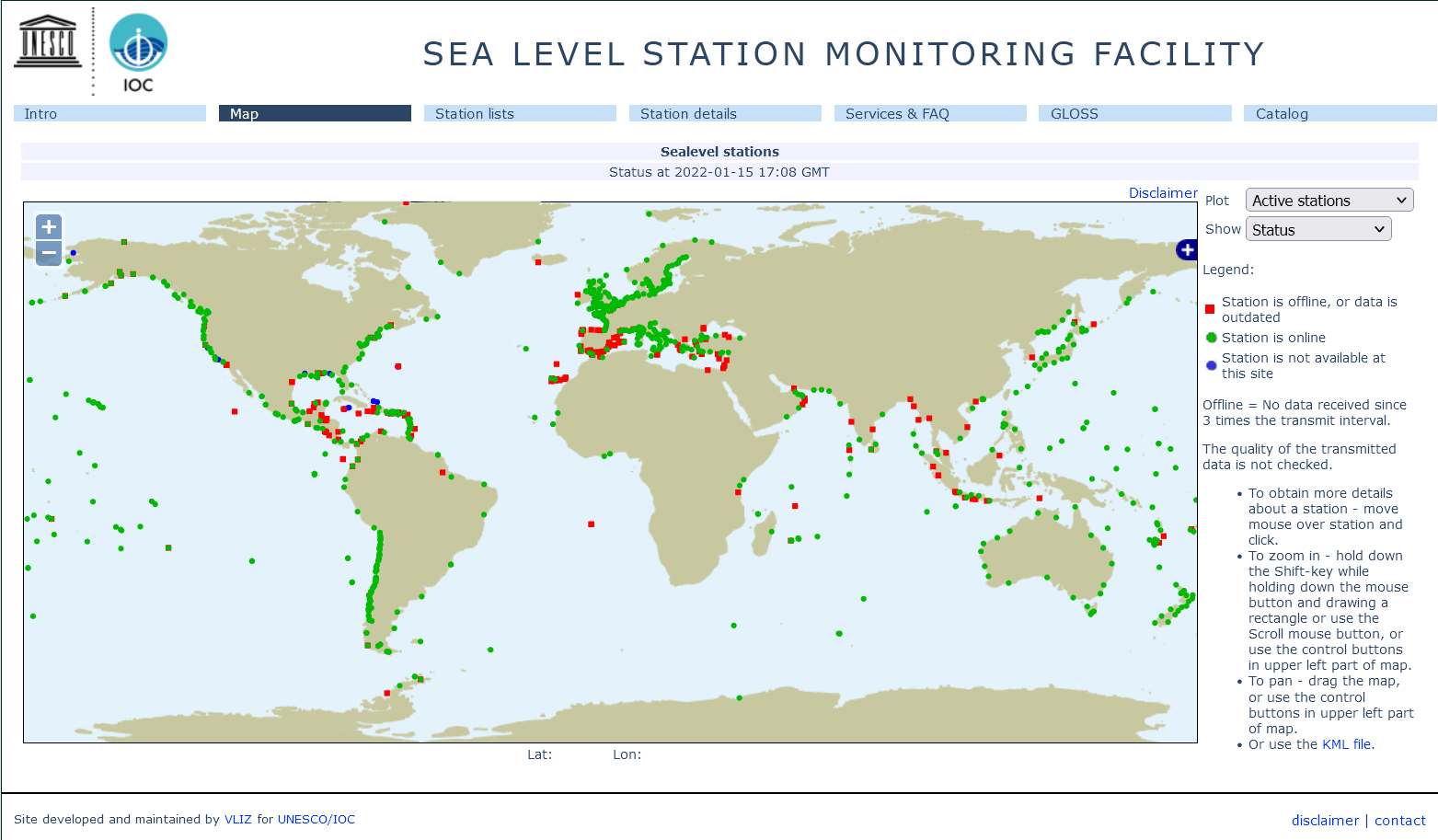Click the UNESCO logo
1438x840 pixels.
tap(48, 41)
